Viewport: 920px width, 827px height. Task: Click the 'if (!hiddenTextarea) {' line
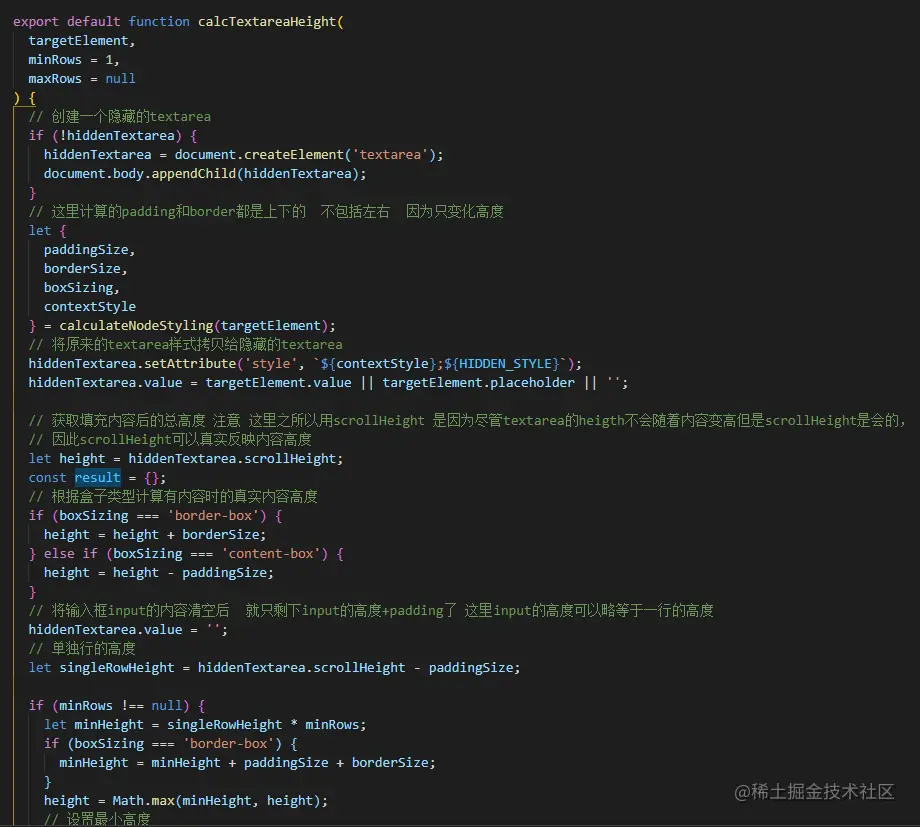point(113,136)
